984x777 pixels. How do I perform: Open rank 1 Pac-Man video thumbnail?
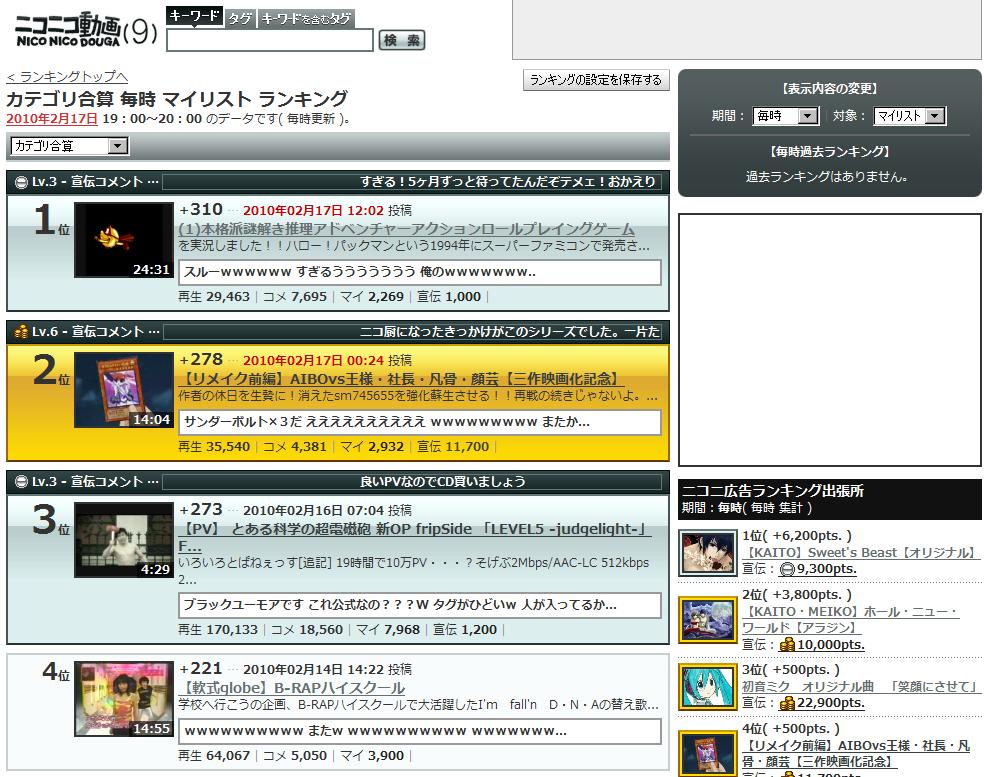tap(124, 240)
